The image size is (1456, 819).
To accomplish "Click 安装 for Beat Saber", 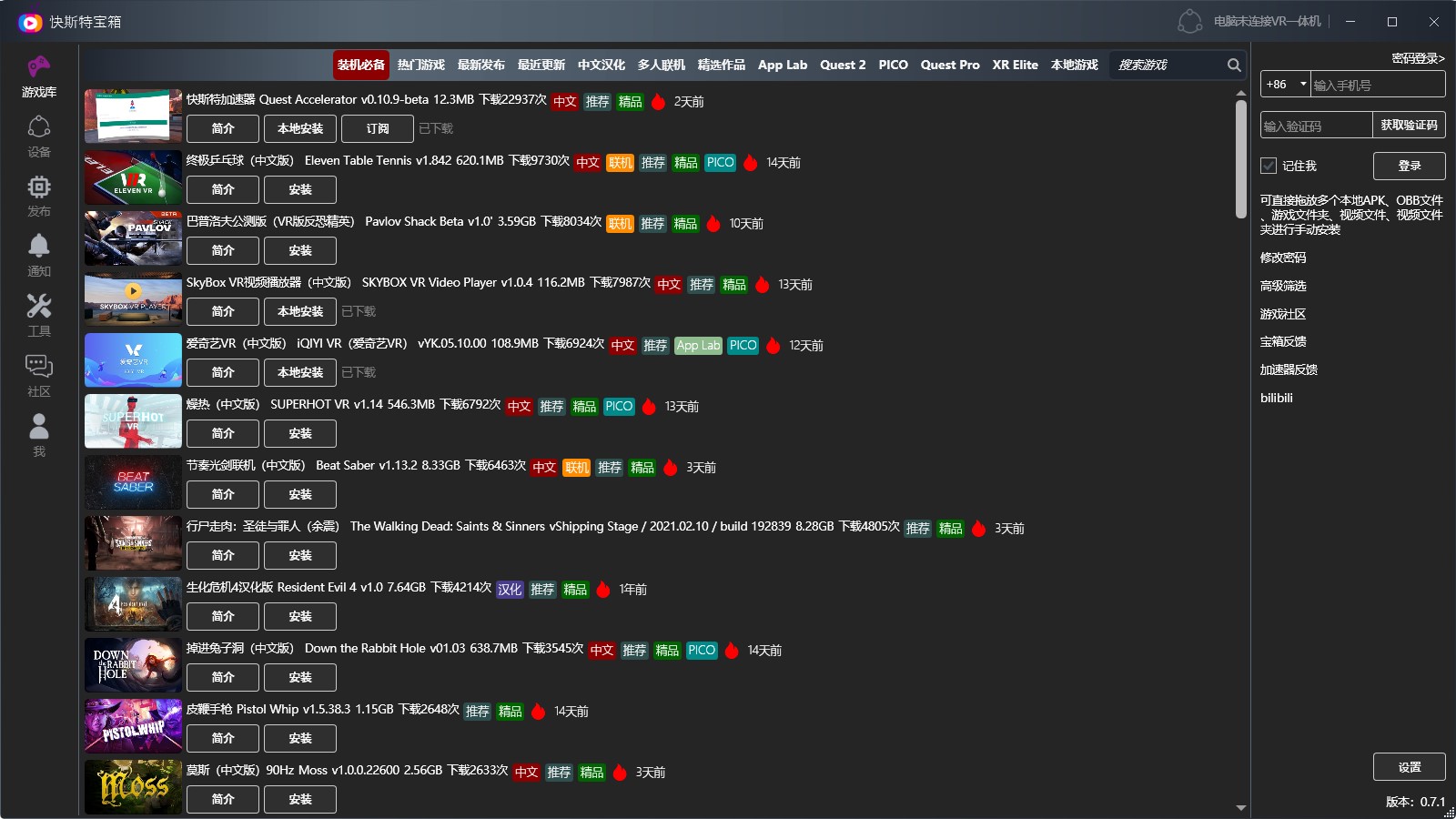I will click(300, 494).
